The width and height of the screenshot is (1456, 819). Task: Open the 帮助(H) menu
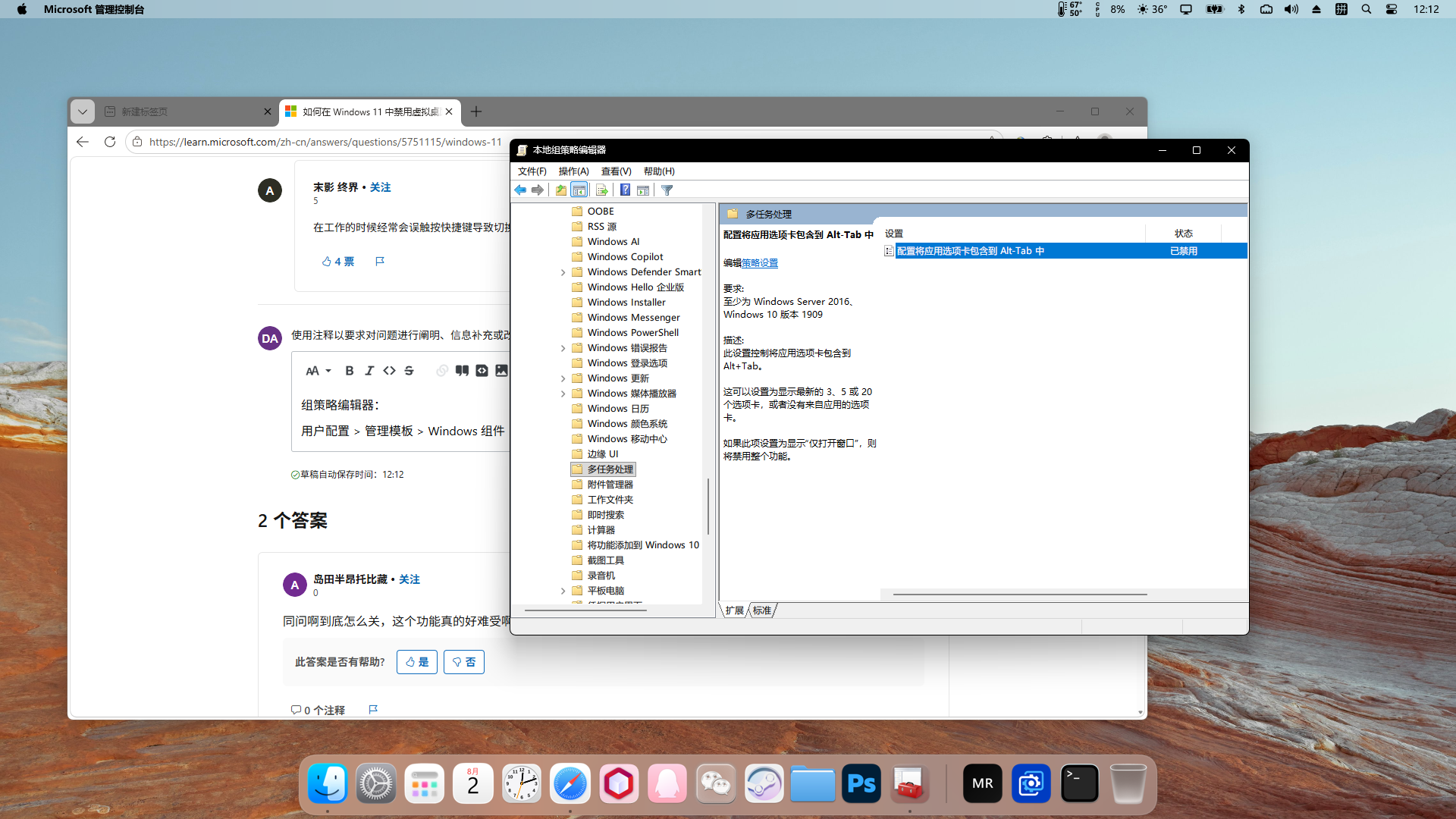click(659, 171)
